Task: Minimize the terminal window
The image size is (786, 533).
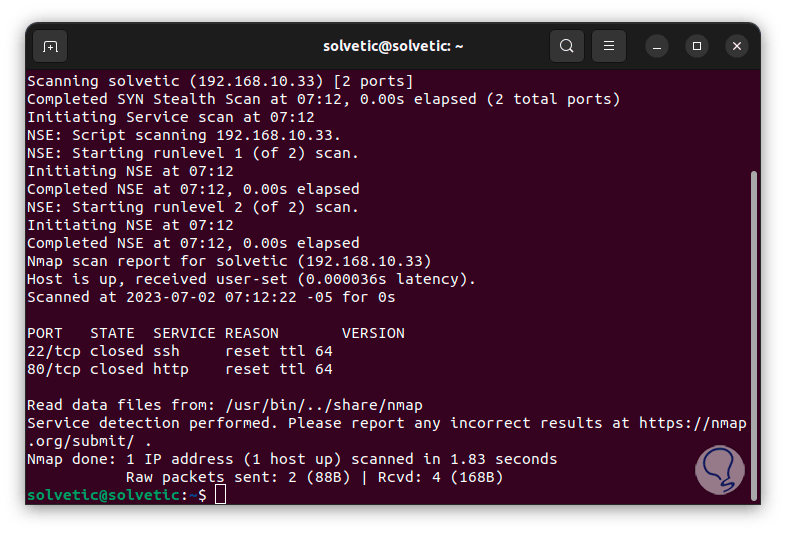Action: tap(657, 46)
